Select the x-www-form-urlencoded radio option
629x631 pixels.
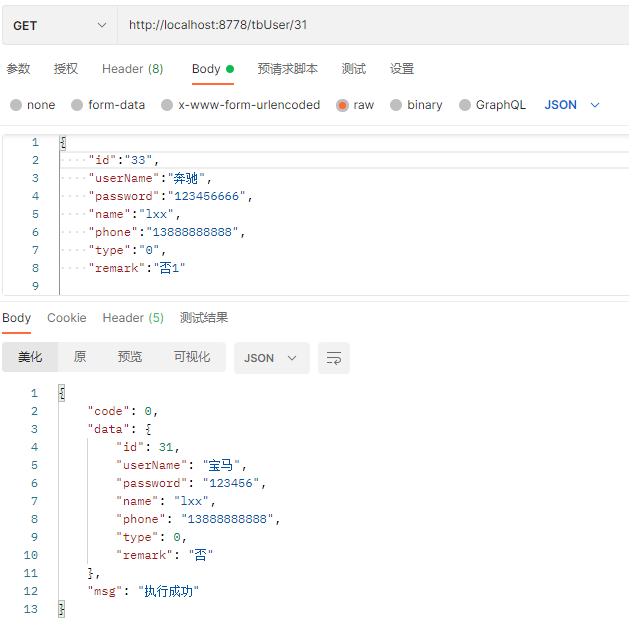coord(167,105)
